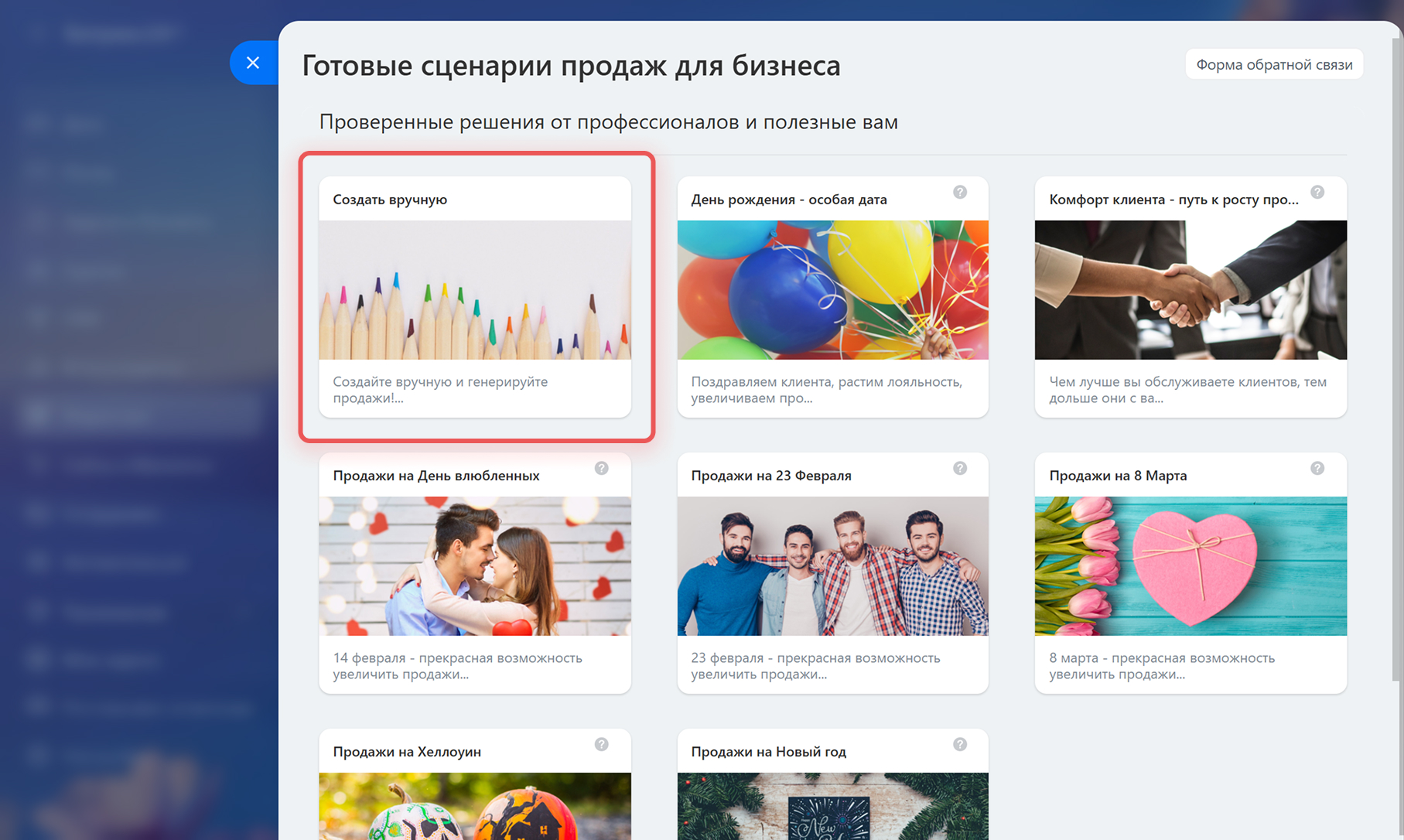Click the День рождения - особая дата title
The image size is (1404, 840).
tap(789, 200)
